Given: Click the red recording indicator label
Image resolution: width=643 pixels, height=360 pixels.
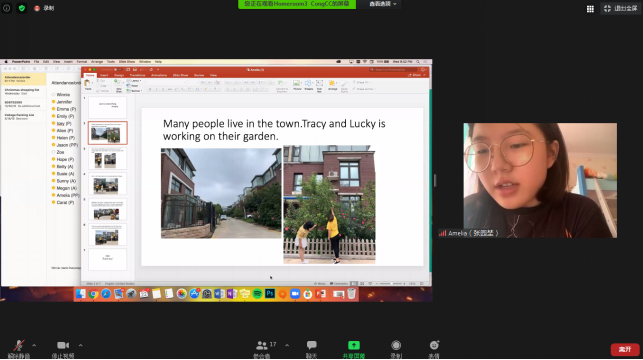Looking at the screenshot, I should coord(44,8).
